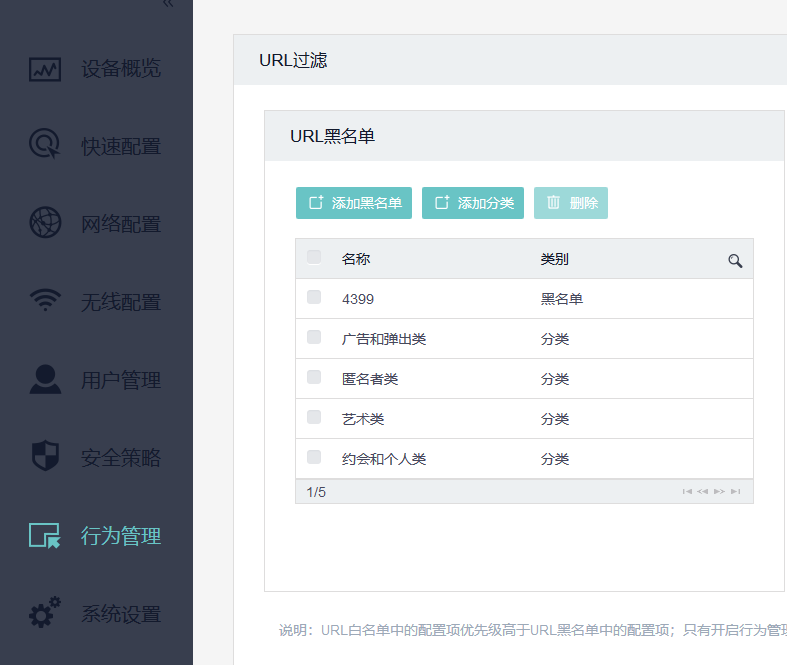This screenshot has height=665, width=787.
Task: Toggle the select-all checkbox in table header
Action: tap(314, 257)
